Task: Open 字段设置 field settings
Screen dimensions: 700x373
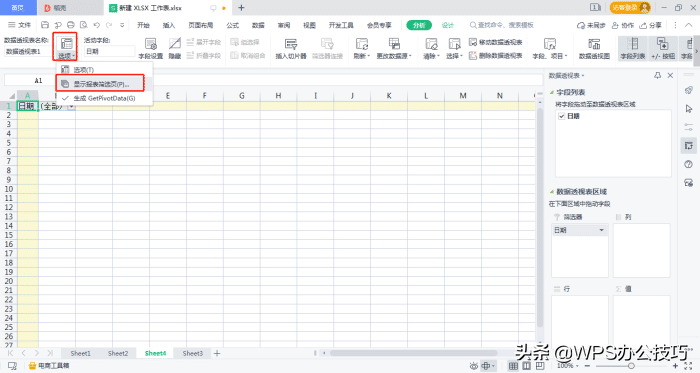Action: (x=151, y=49)
